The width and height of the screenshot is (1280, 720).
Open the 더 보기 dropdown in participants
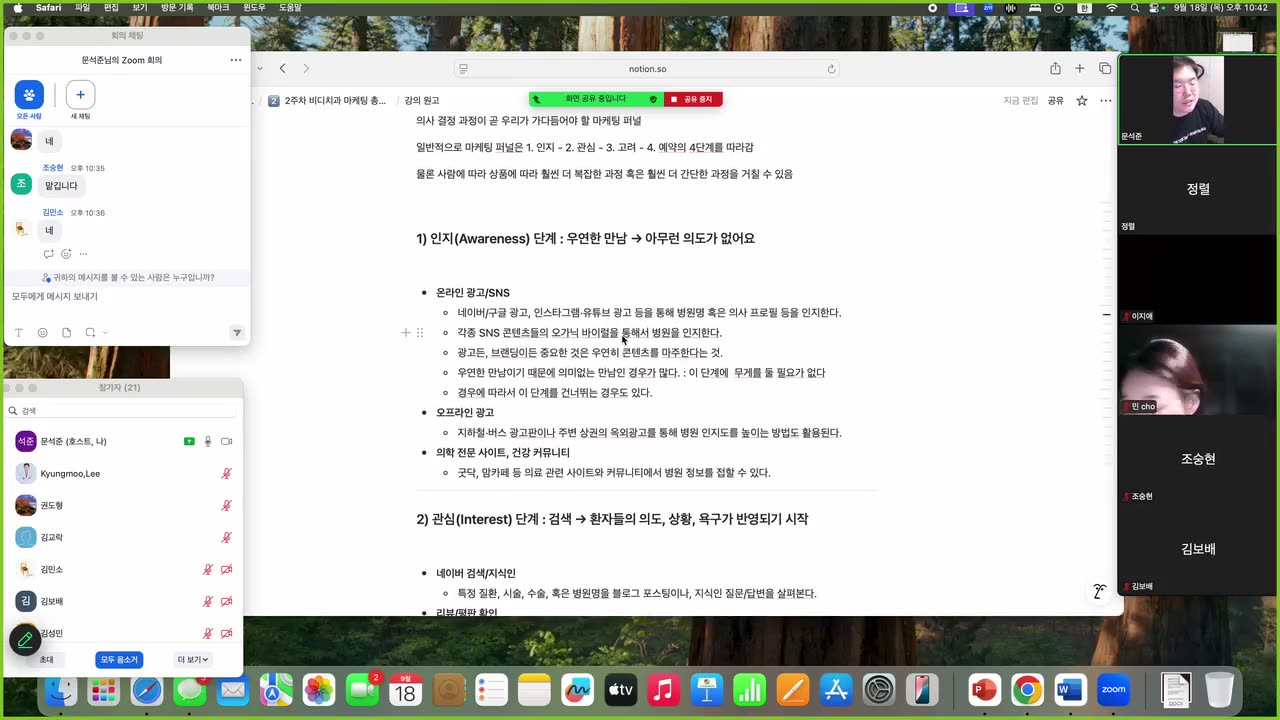tap(193, 660)
